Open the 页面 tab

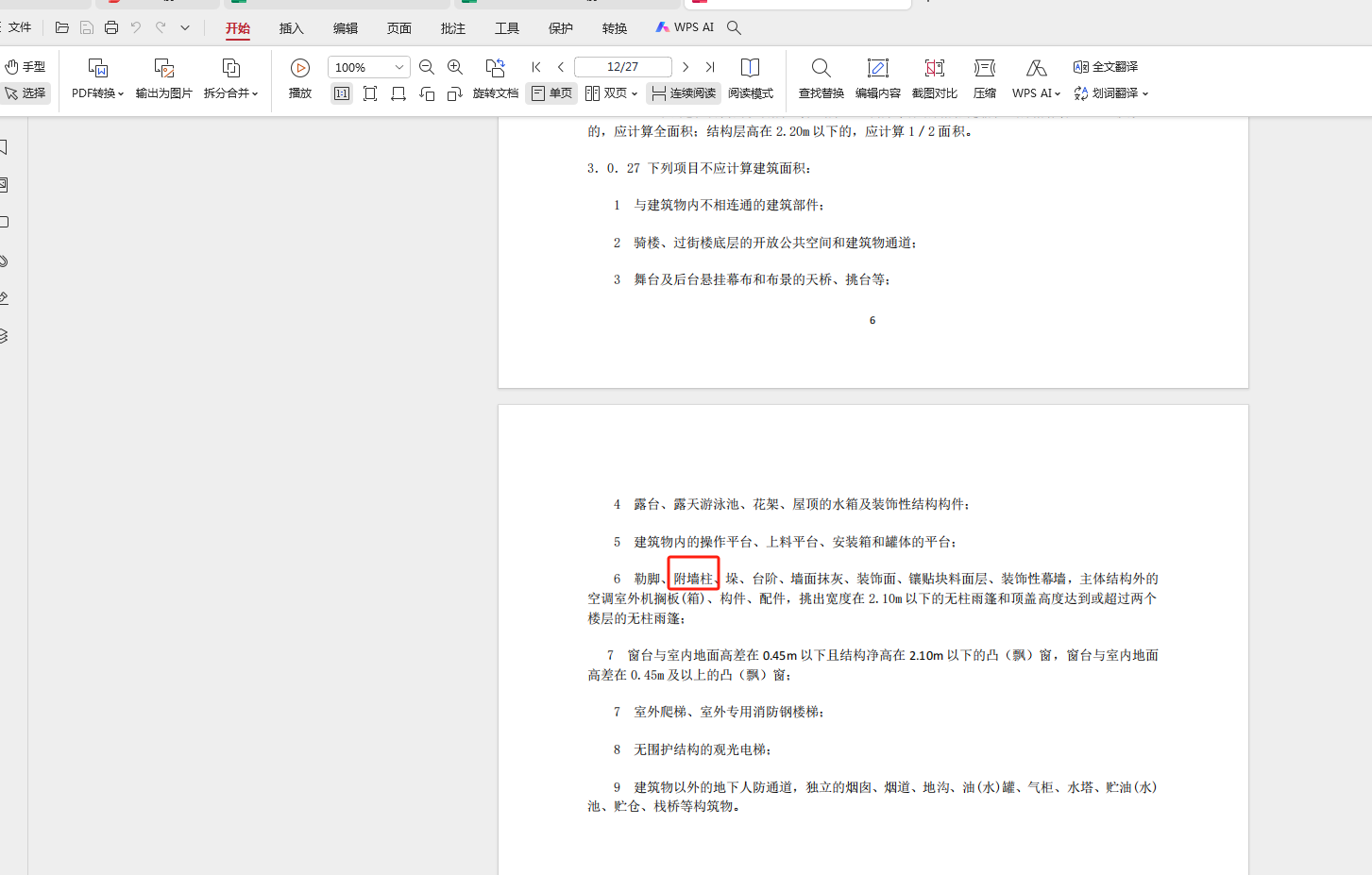(399, 28)
